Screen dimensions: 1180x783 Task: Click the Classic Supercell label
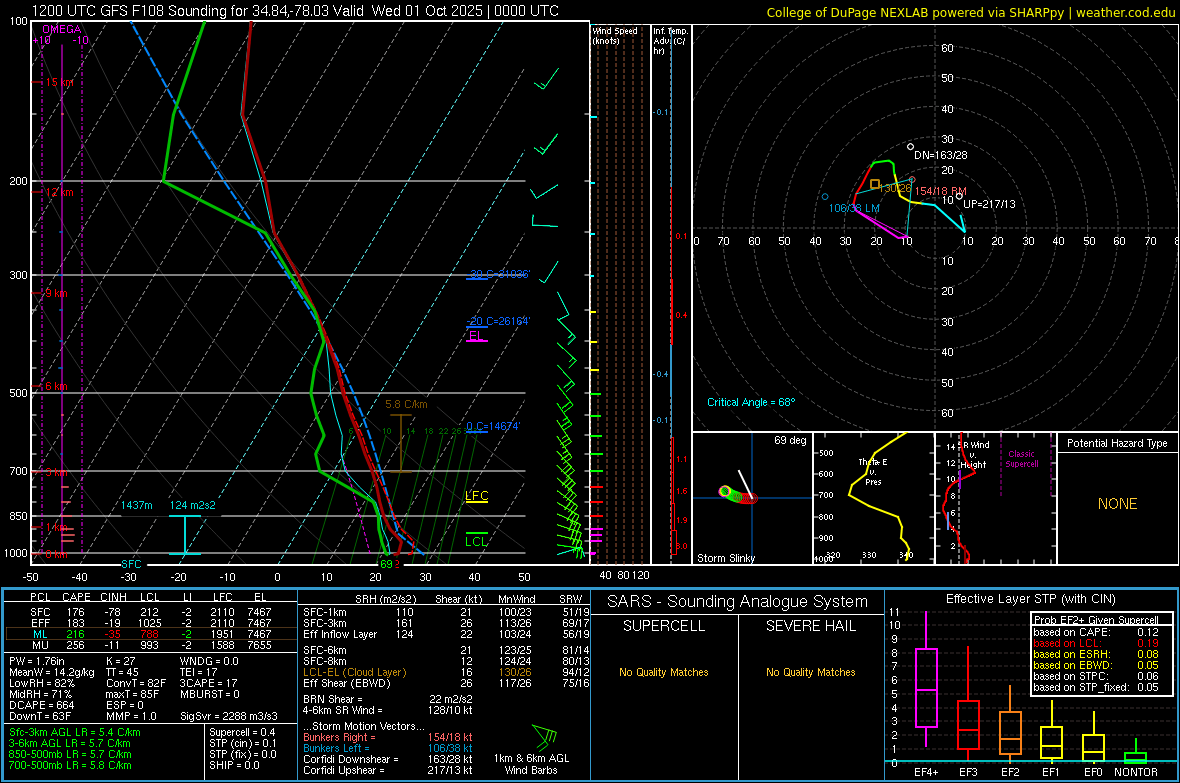tap(1022, 459)
